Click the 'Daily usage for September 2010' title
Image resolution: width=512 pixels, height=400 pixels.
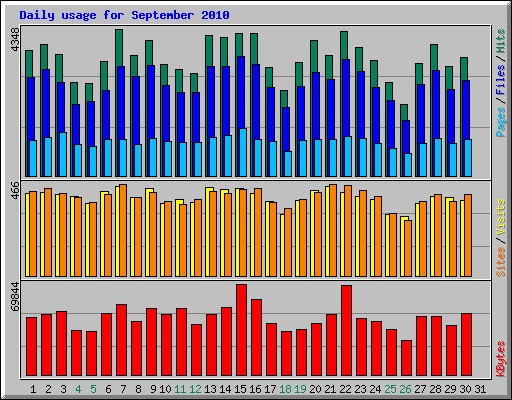[124, 15]
